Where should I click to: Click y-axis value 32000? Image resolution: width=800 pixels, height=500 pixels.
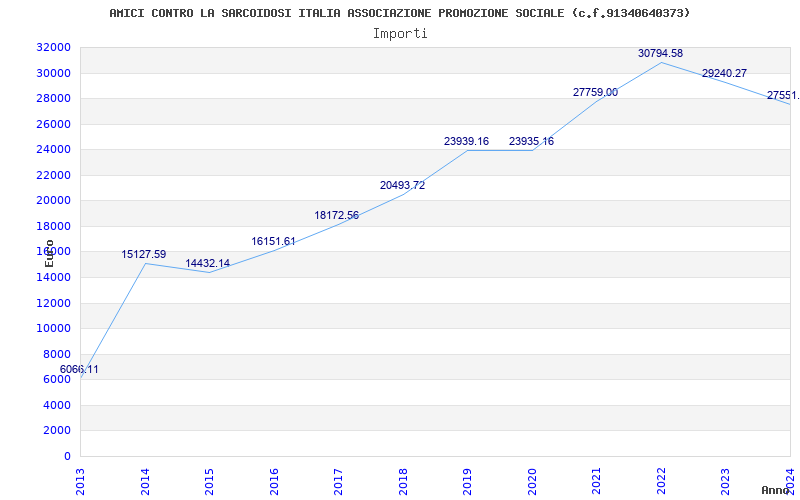pos(53,47)
